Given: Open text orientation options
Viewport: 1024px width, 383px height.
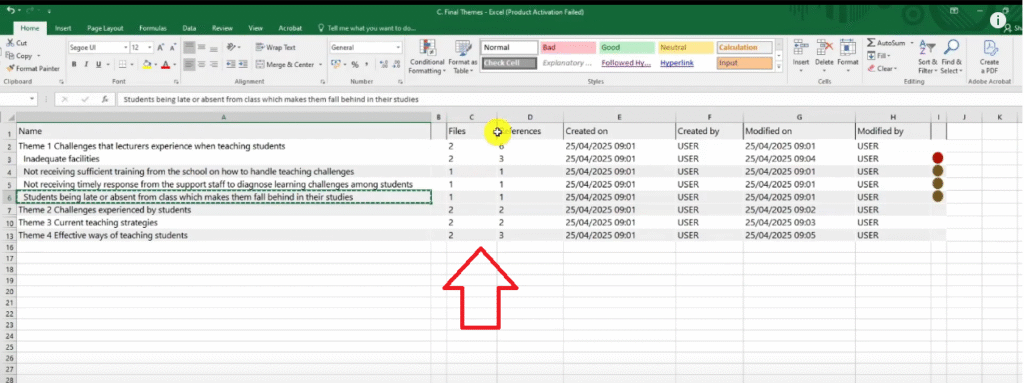Looking at the screenshot, I should click(x=234, y=47).
